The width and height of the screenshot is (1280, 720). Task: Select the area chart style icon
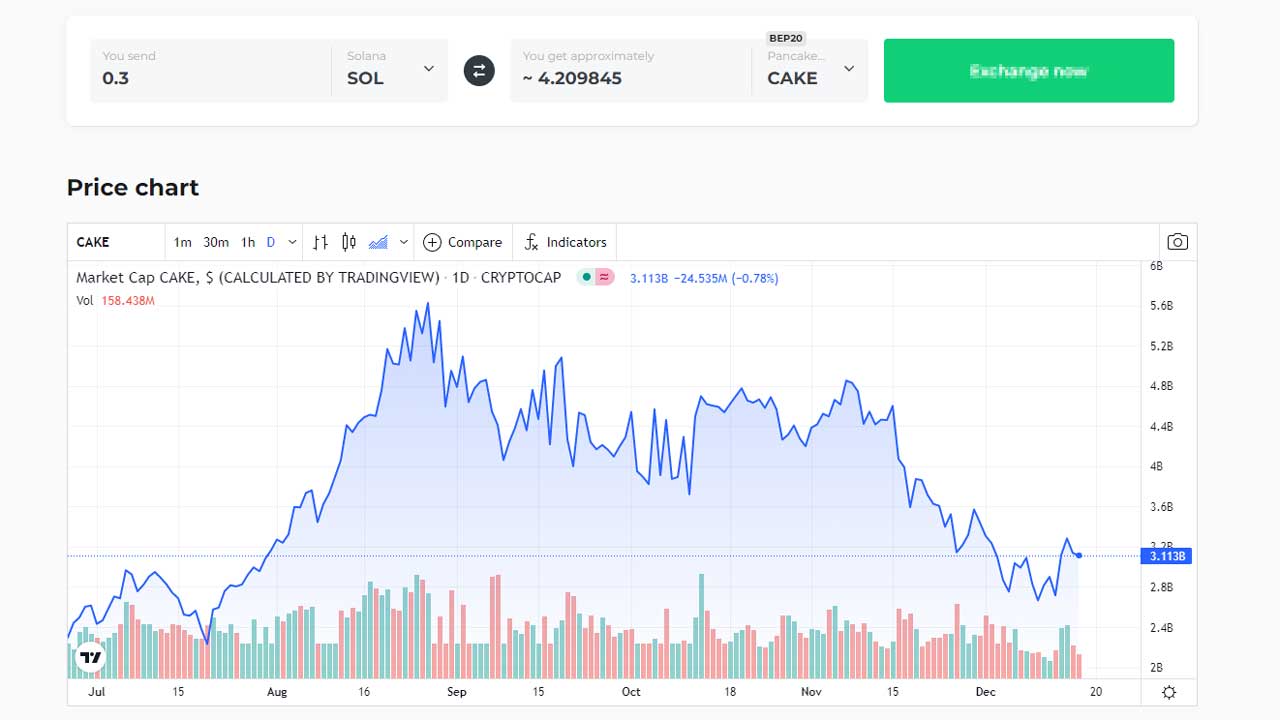point(378,242)
